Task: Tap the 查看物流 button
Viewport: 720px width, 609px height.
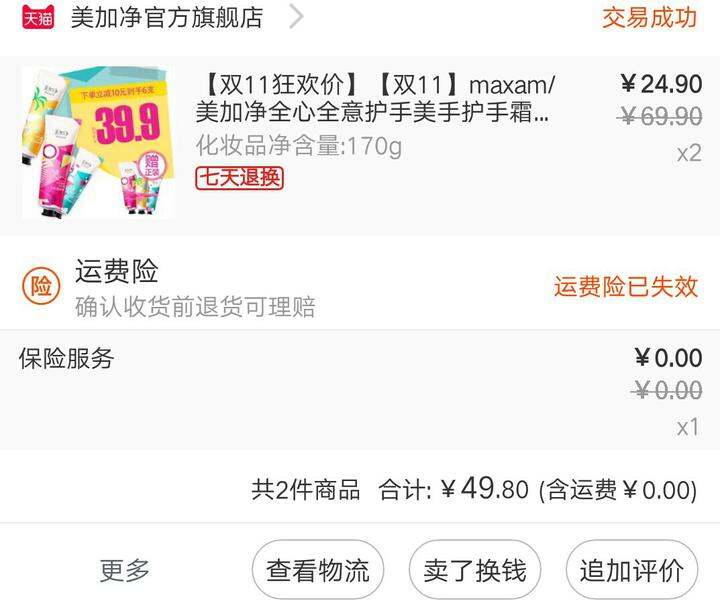Action: (x=318, y=570)
